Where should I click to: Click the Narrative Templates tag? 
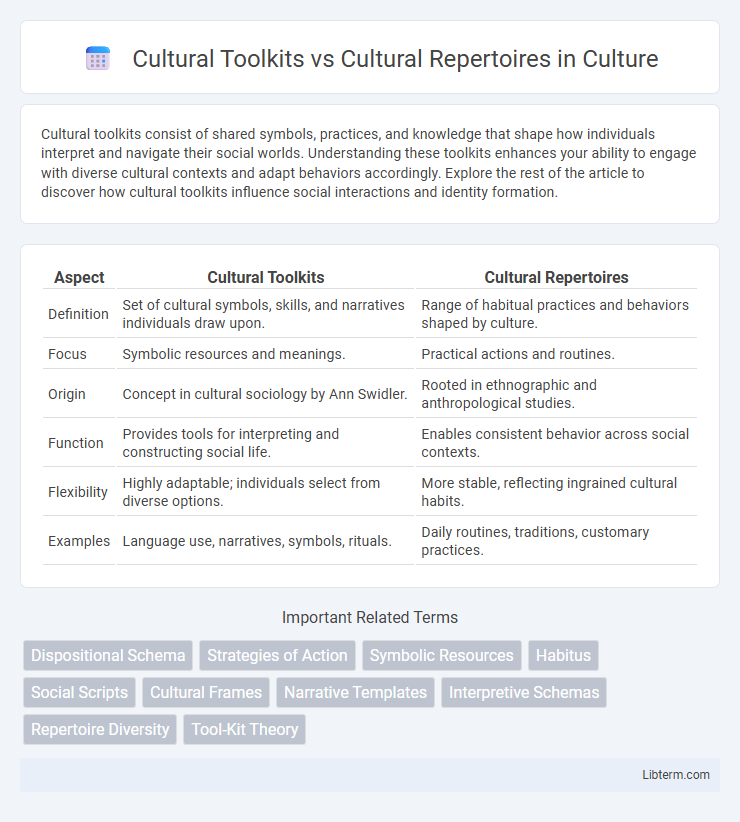tap(355, 693)
